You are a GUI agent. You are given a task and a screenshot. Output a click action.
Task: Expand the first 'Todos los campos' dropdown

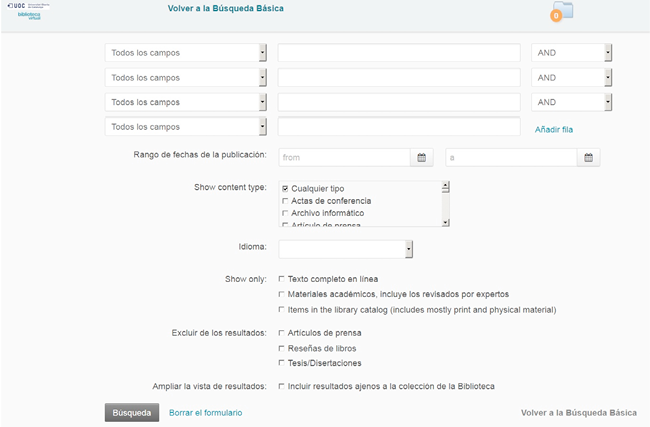click(x=186, y=53)
